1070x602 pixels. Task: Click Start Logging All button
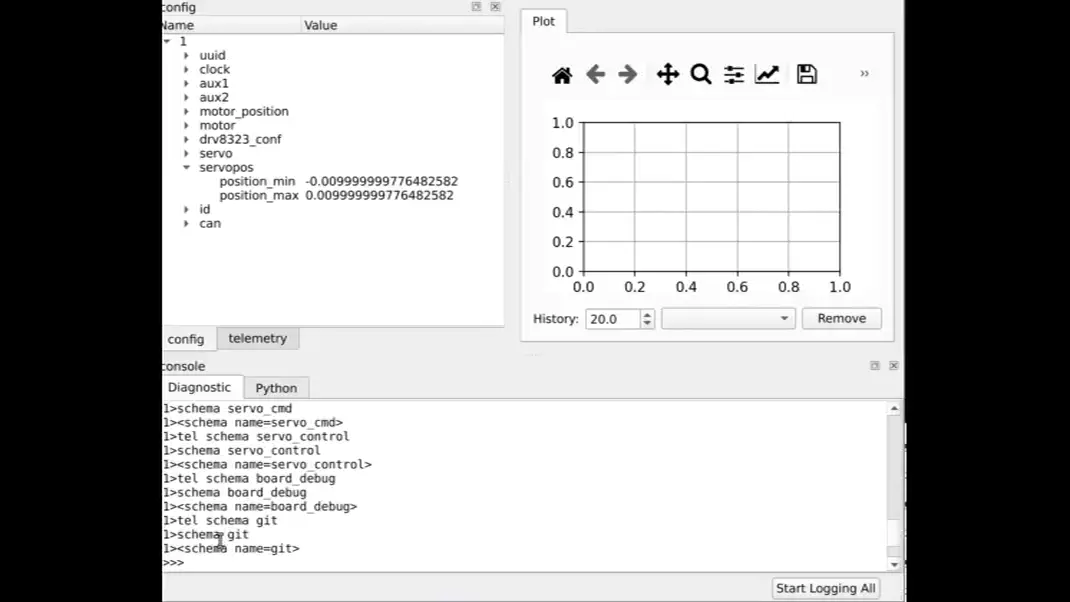tap(825, 588)
